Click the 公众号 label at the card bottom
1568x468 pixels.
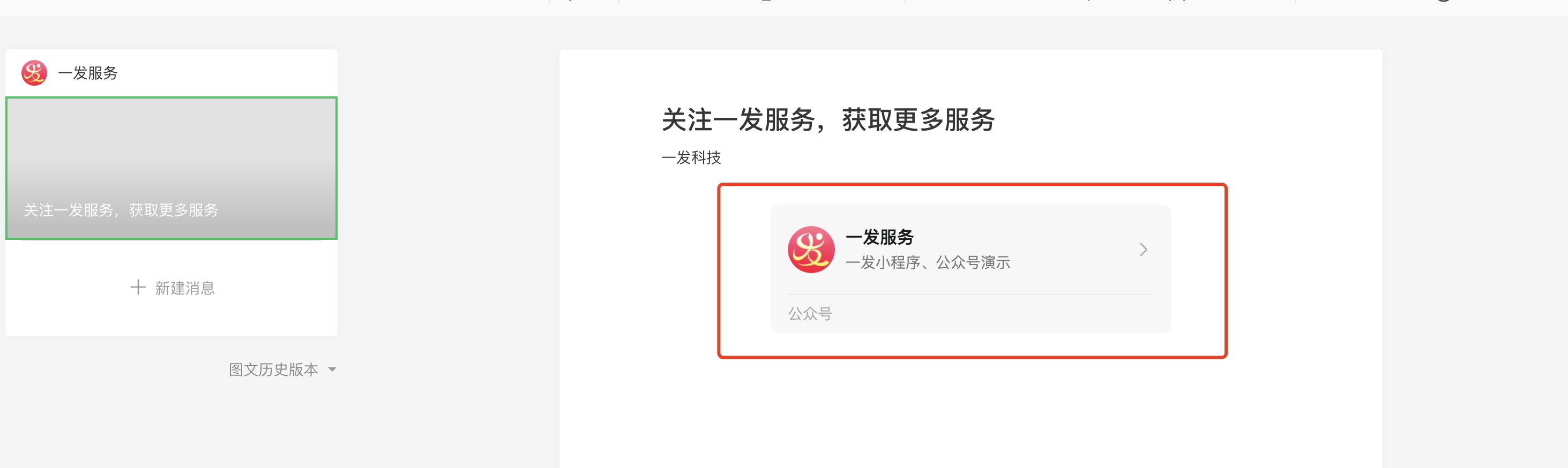pos(810,313)
